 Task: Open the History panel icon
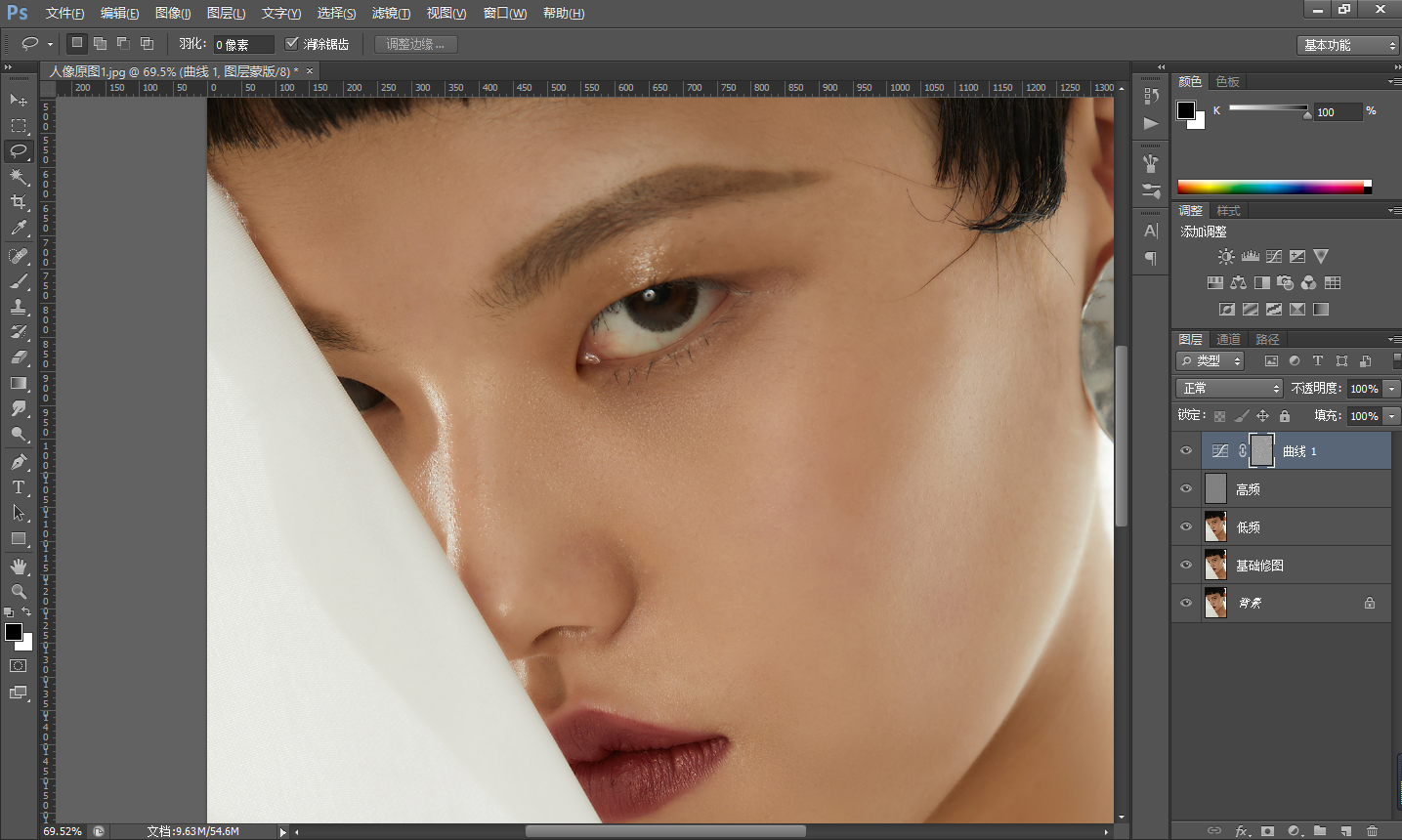[1151, 96]
